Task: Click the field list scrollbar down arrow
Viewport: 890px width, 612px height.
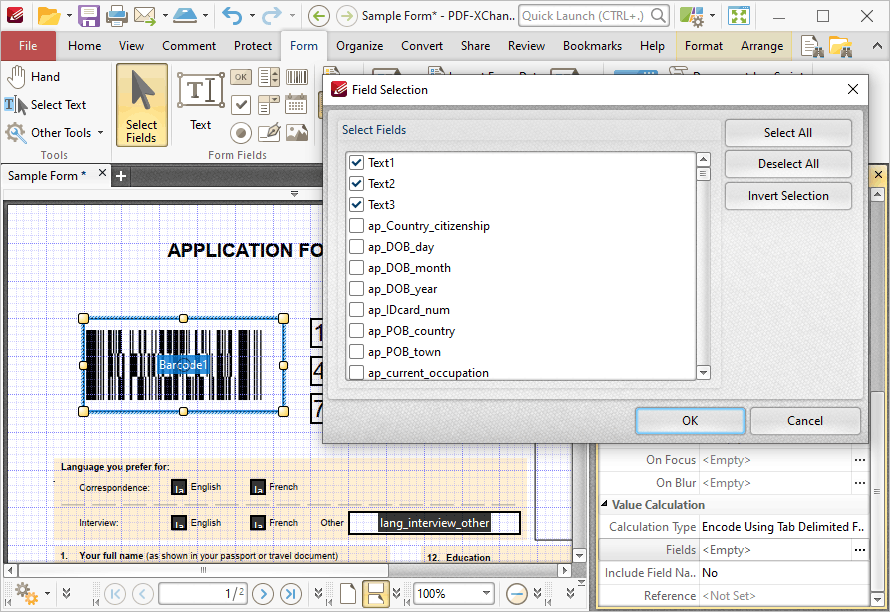Action: point(703,373)
